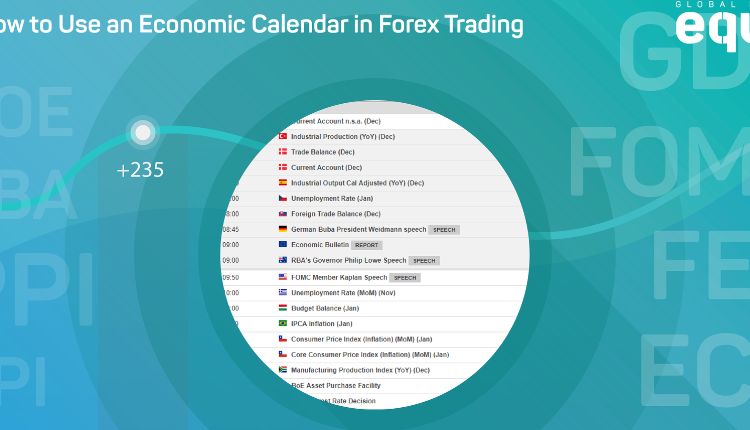The height and width of the screenshot is (430, 750).
Task: Open the Foreign Trade Balance (Dec) event
Action: point(336,213)
